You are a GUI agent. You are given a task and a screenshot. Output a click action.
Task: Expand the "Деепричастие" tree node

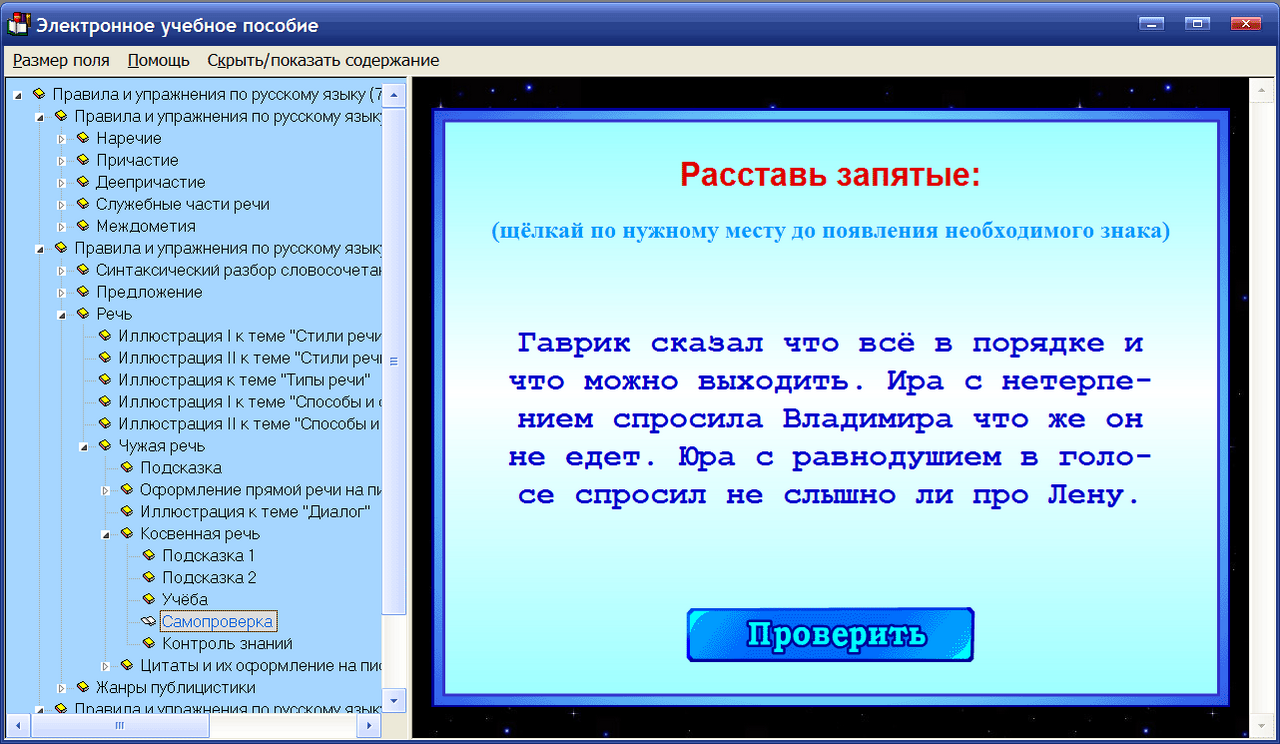coord(62,182)
